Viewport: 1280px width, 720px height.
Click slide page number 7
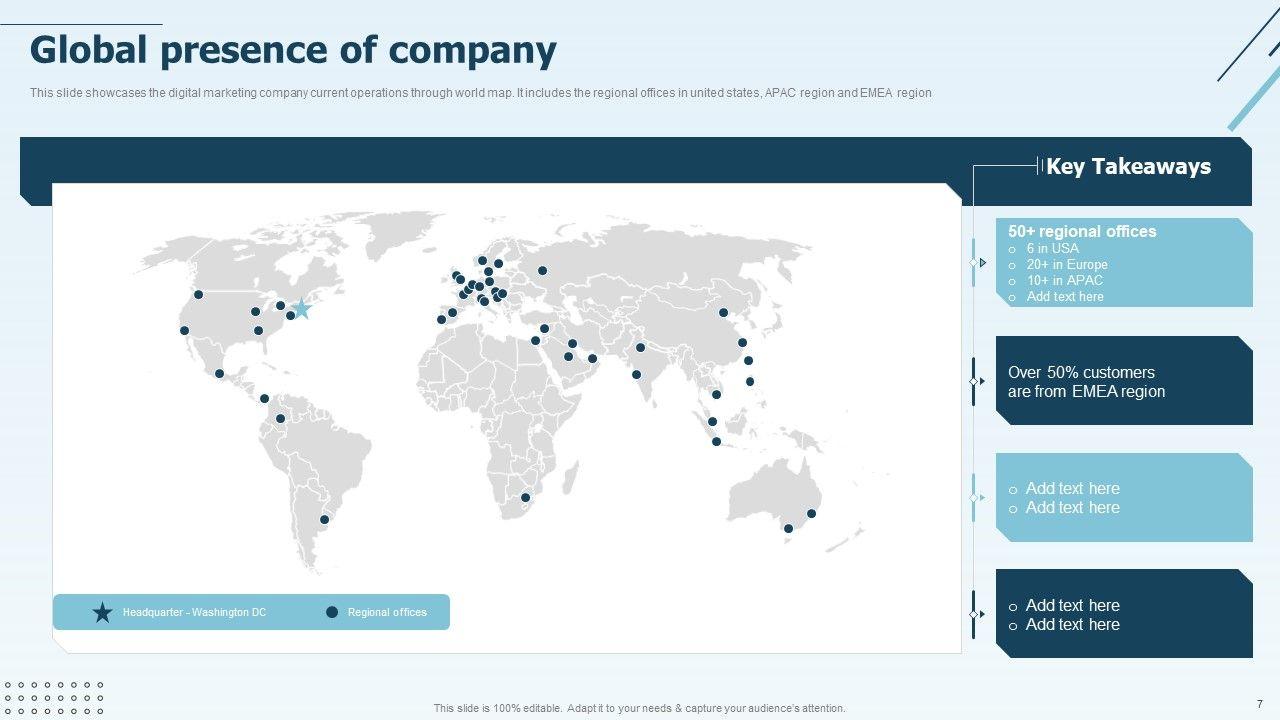click(1259, 704)
